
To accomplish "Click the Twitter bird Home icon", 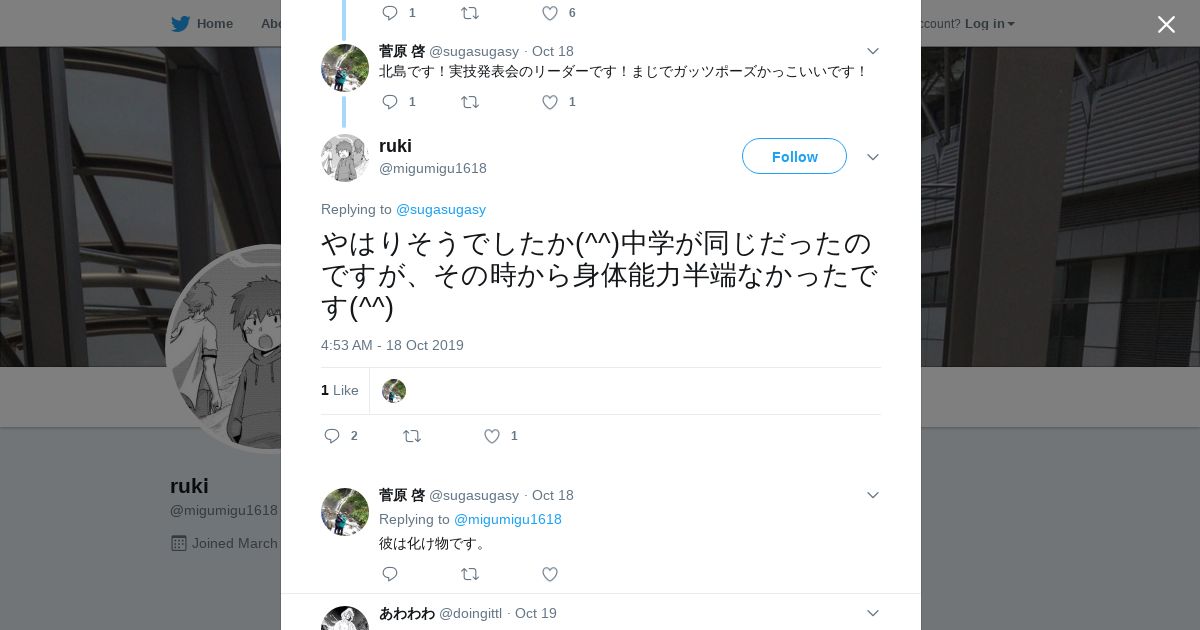I will point(180,24).
